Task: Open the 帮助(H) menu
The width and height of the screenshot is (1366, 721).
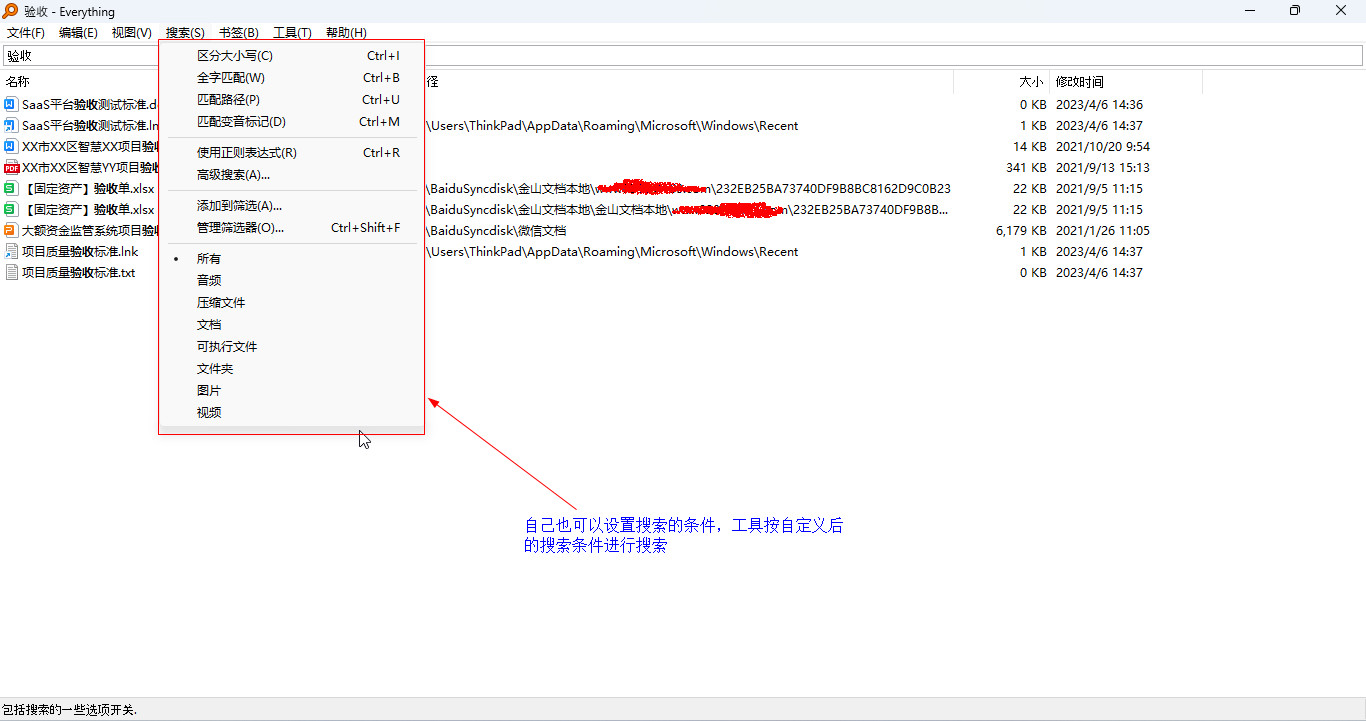Action: coord(346,33)
